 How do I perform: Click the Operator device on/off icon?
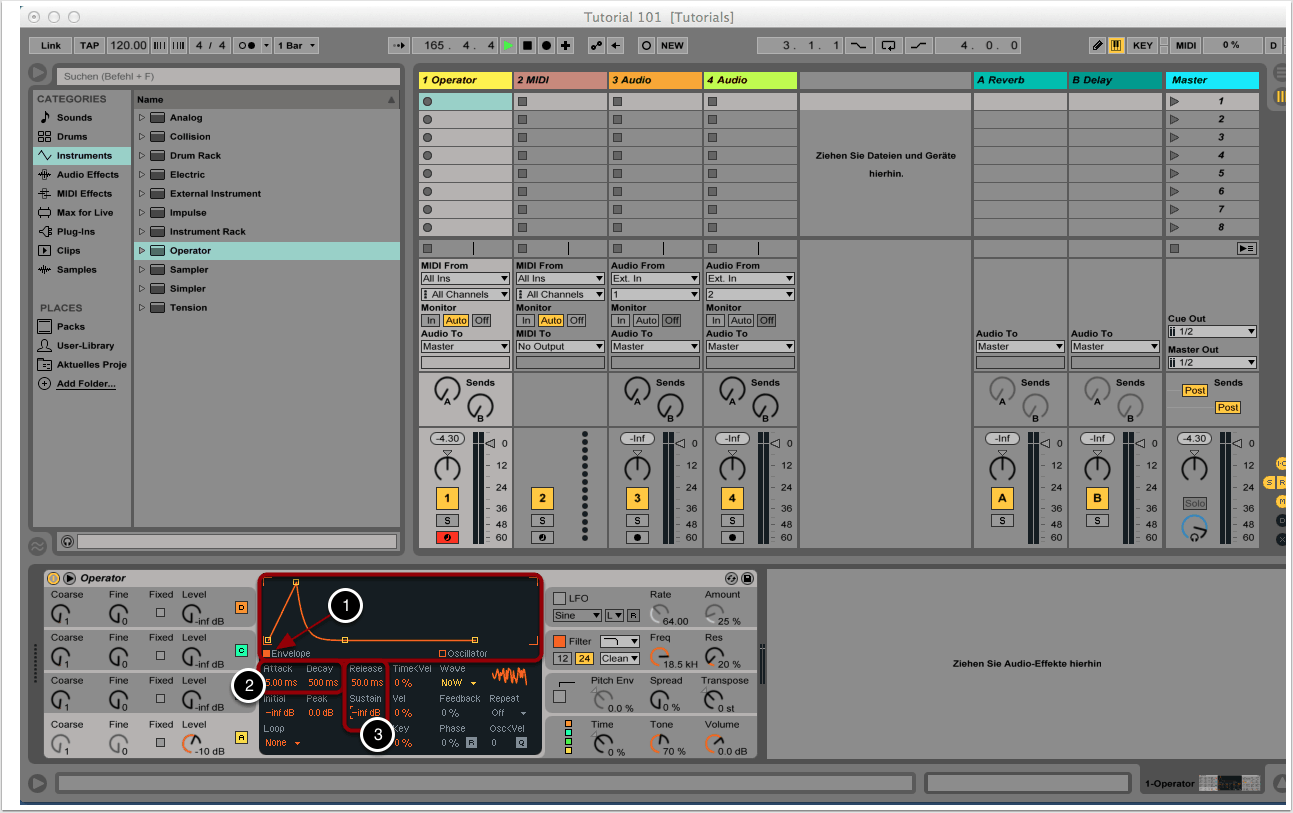54,578
